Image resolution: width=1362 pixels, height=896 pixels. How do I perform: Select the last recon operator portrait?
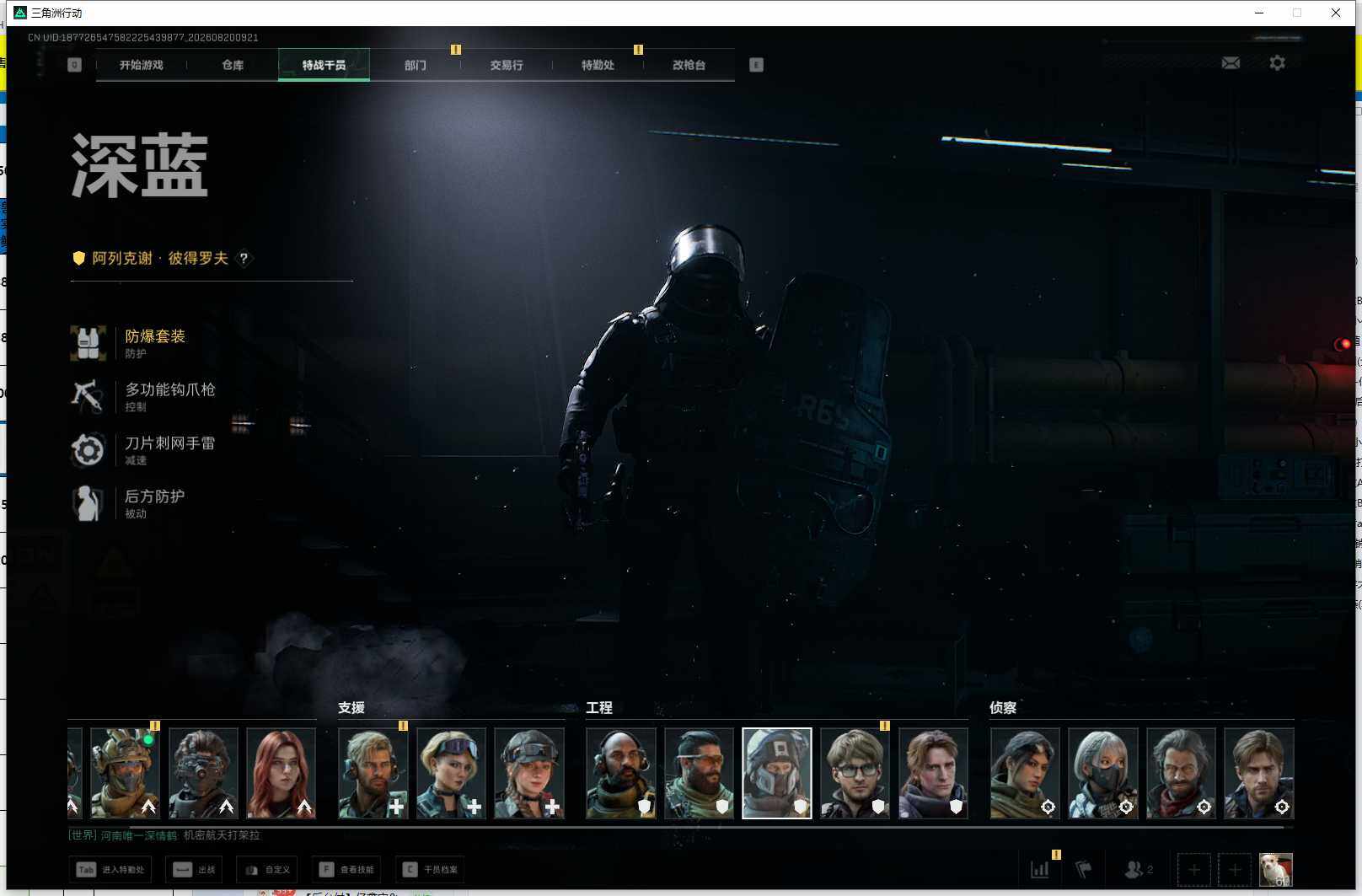(x=1258, y=774)
